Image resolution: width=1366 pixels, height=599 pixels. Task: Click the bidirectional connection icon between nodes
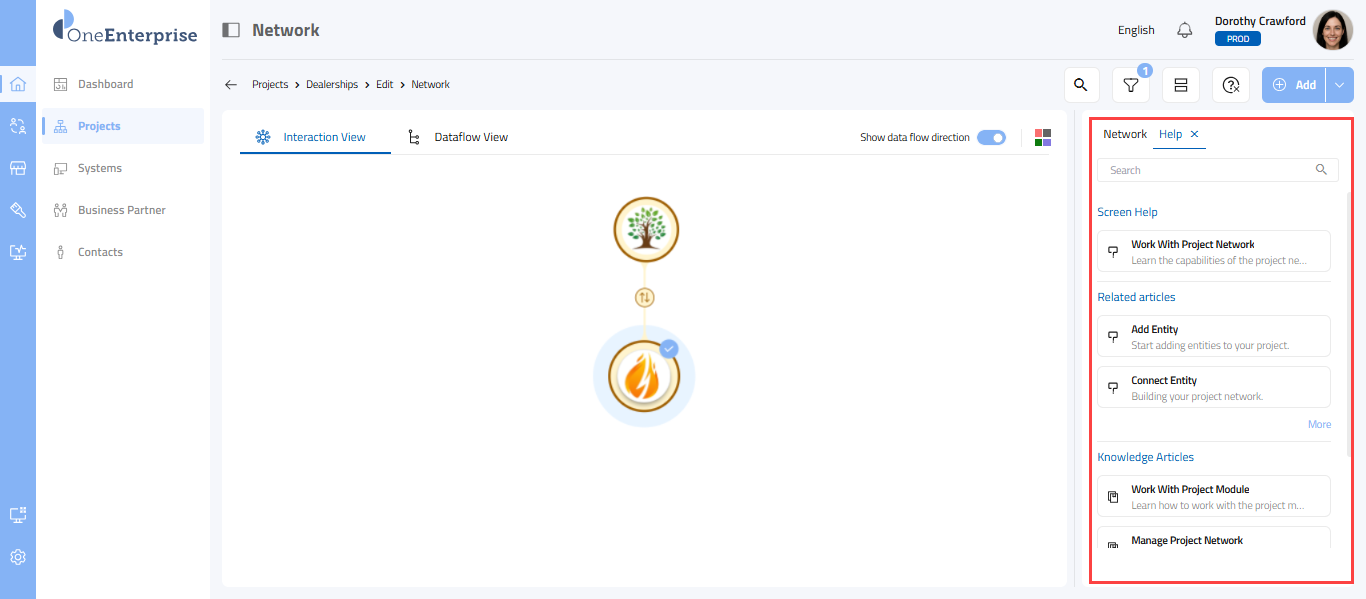[x=645, y=297]
